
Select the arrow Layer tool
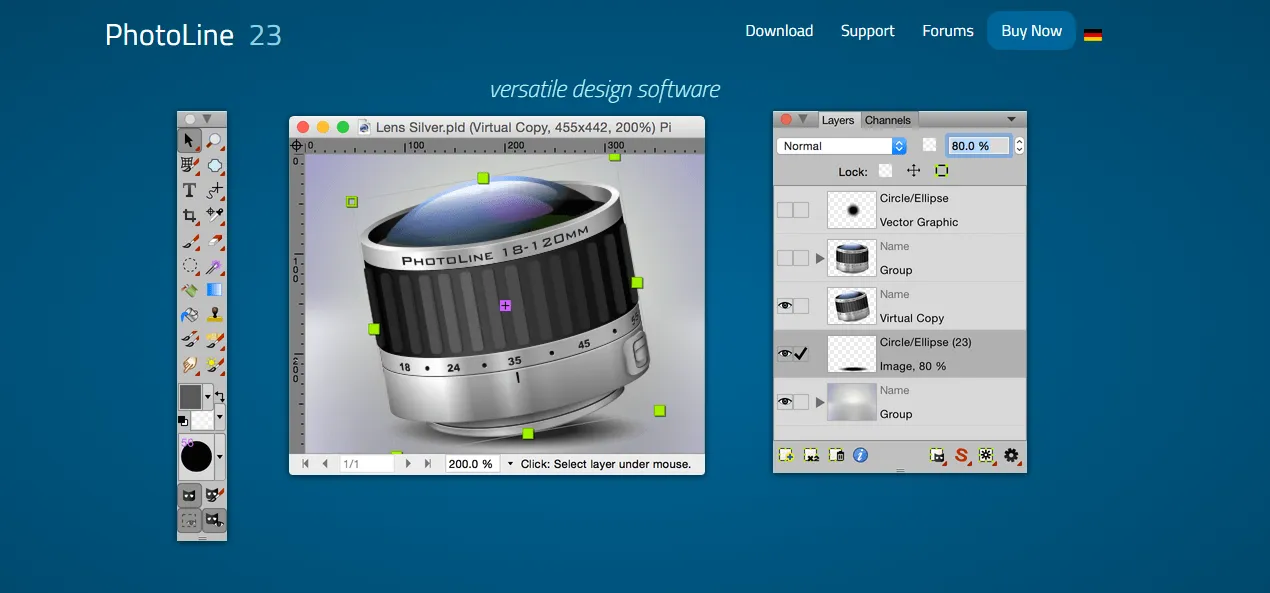coord(189,140)
